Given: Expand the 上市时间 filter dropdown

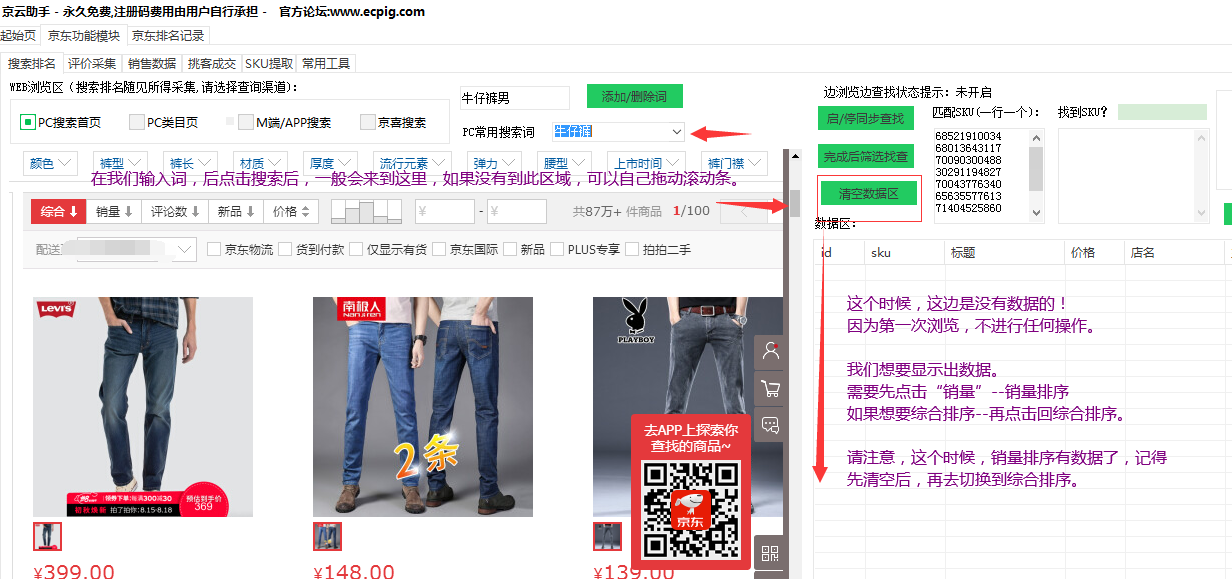Looking at the screenshot, I should click(646, 163).
